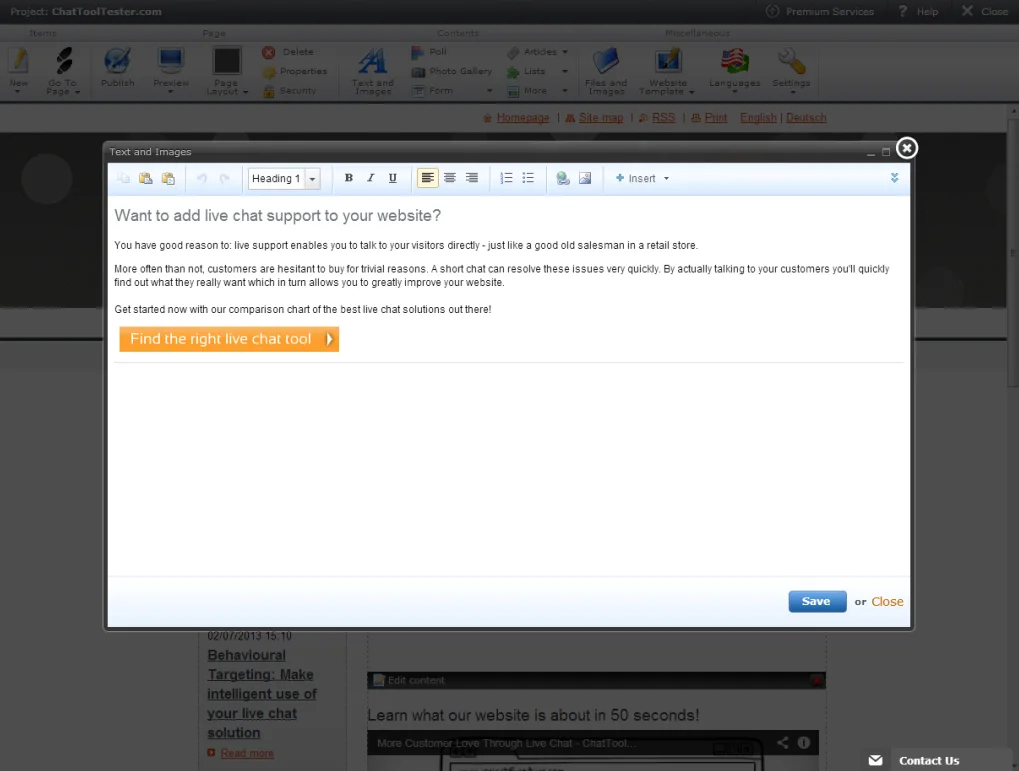Open the Page Layout dropdown
This screenshot has height=771, width=1019.
[227, 70]
